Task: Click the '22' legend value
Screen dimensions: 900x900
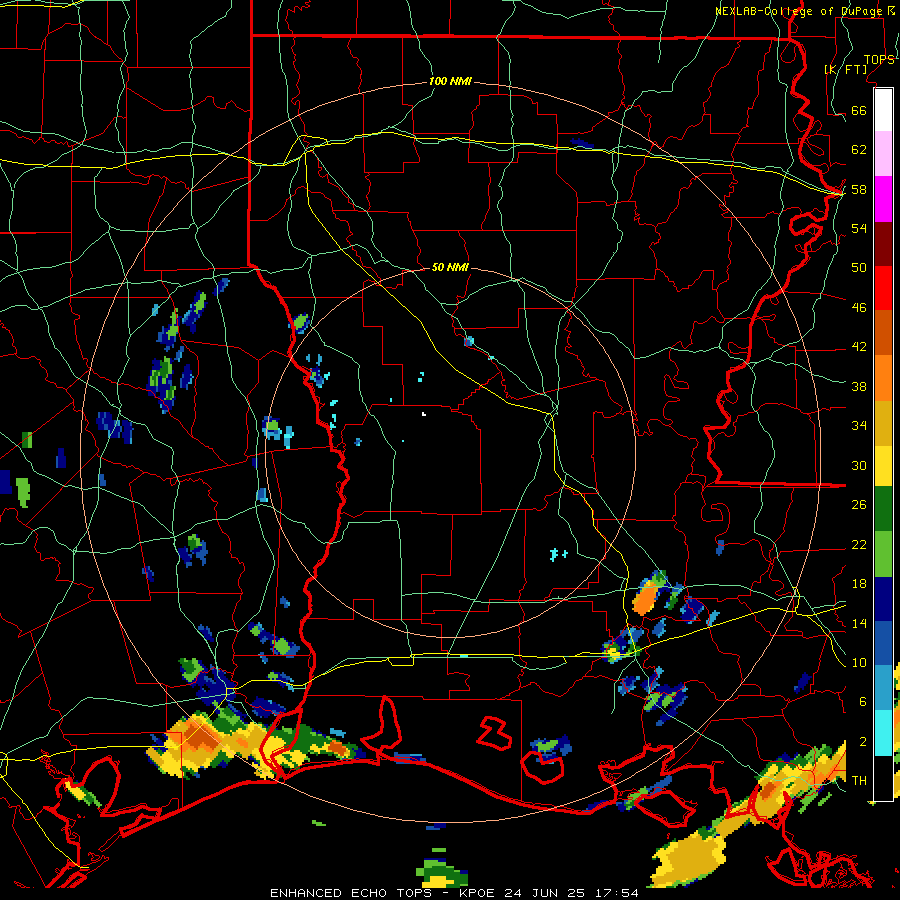Action: [x=859, y=544]
